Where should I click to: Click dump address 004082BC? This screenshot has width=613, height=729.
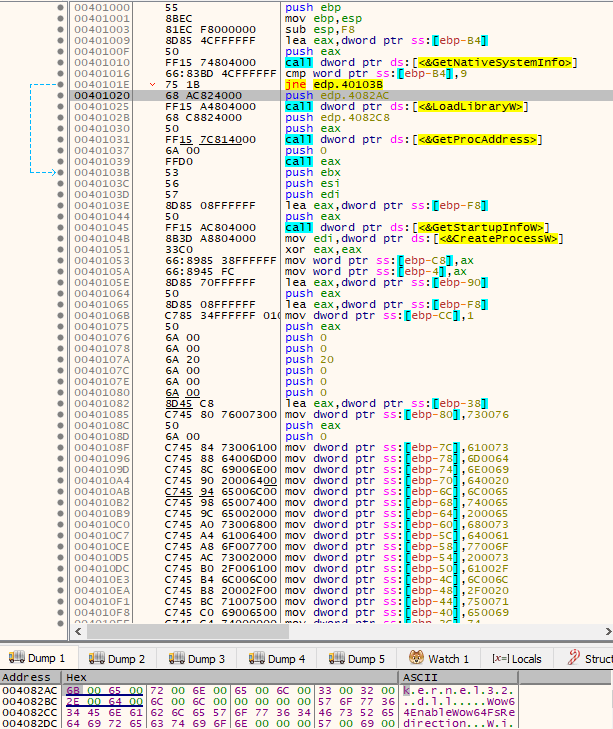[x=30, y=702]
